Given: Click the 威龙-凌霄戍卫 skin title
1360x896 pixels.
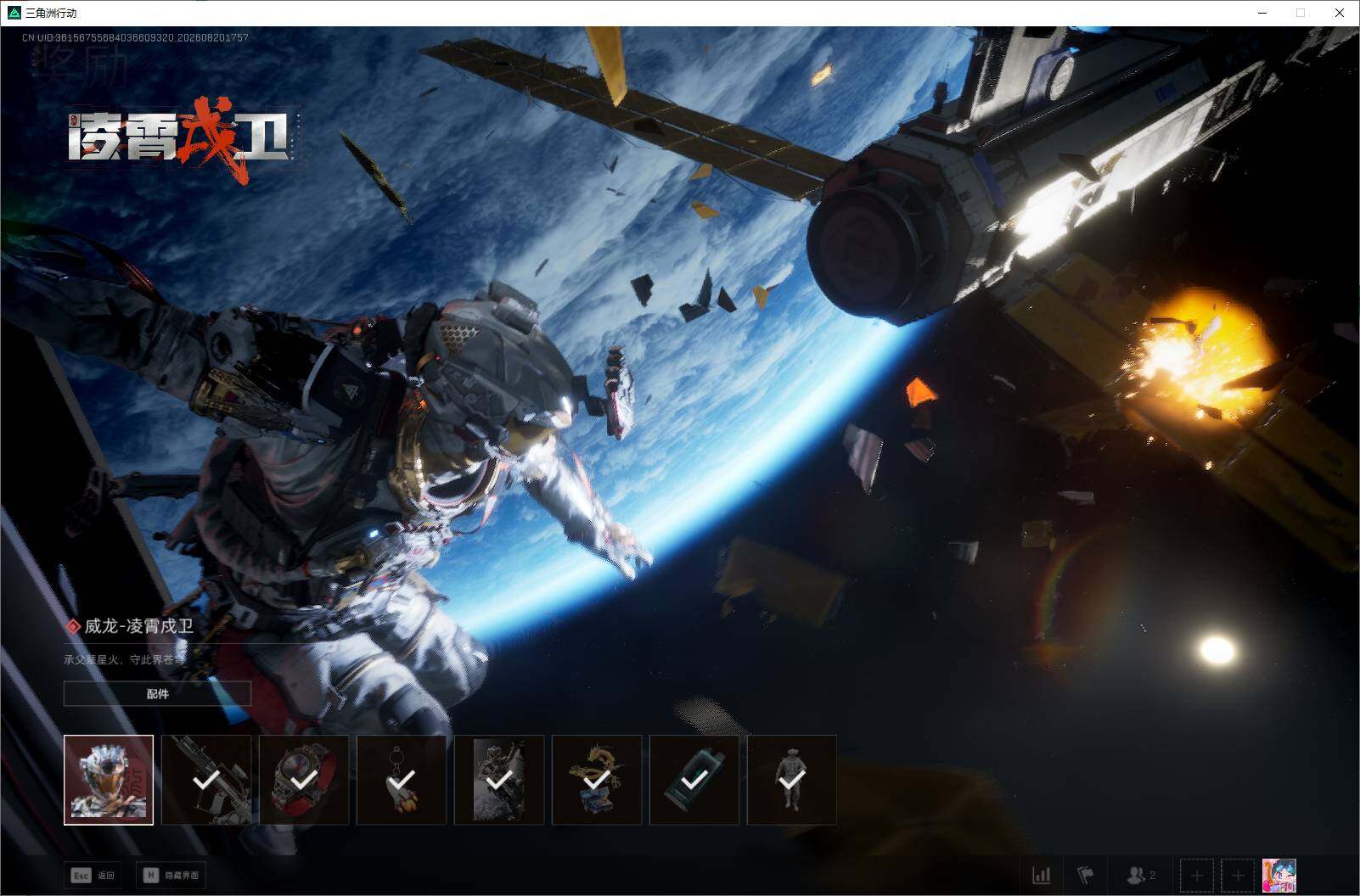Looking at the screenshot, I should (138, 626).
